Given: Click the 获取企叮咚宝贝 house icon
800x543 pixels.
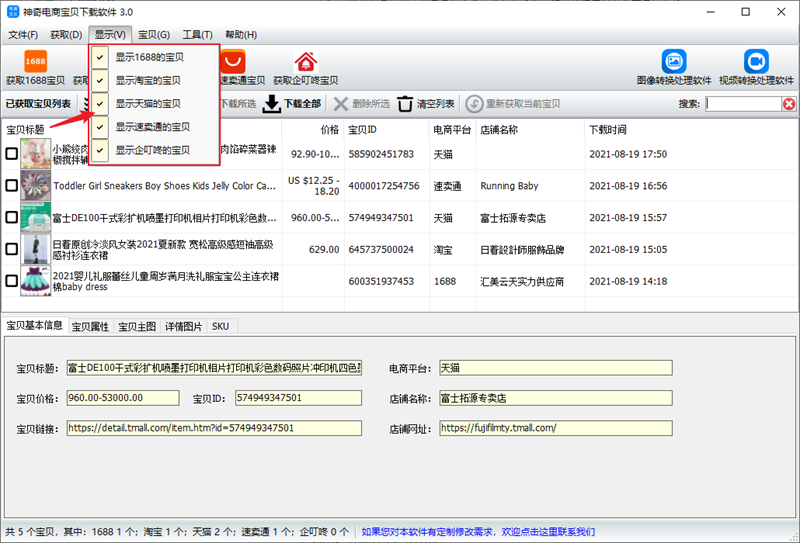Looking at the screenshot, I should pyautogui.click(x=306, y=61).
